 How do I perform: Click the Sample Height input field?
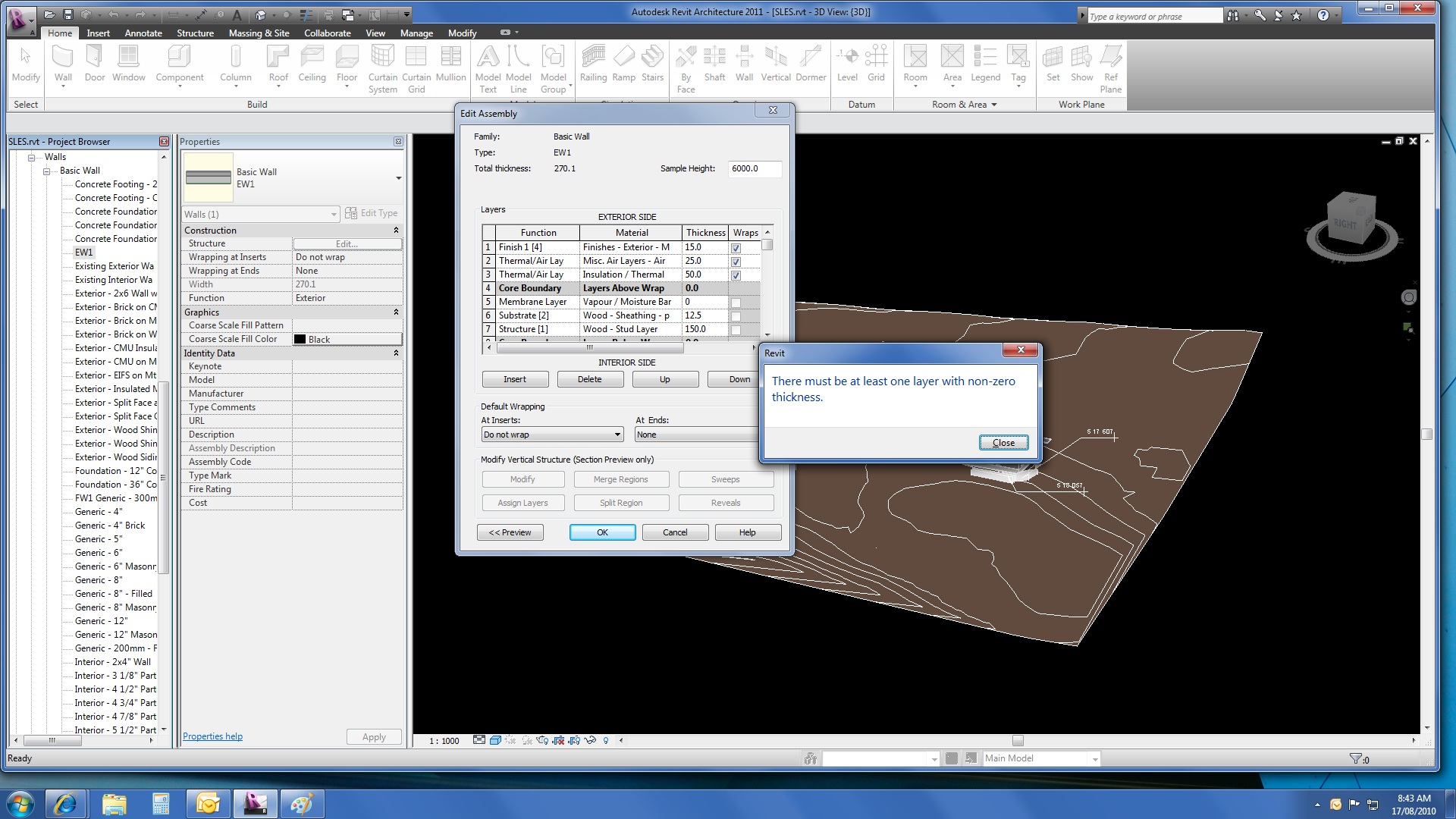click(x=754, y=168)
